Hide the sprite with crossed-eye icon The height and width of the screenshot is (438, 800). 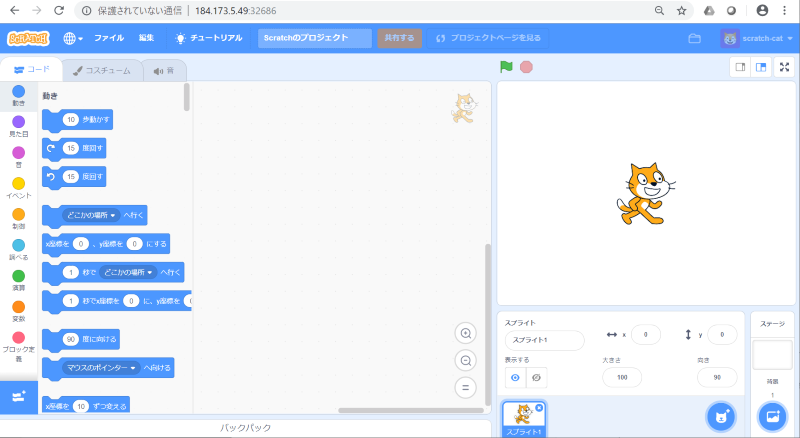536,378
